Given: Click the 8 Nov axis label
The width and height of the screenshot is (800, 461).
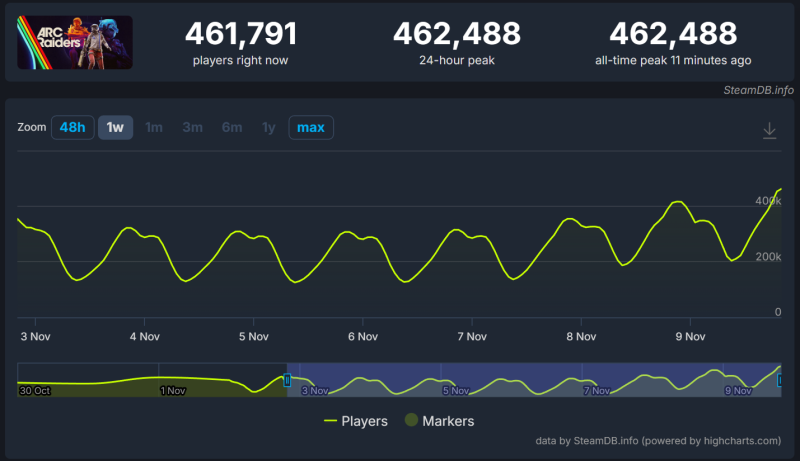Looking at the screenshot, I should click(x=581, y=337).
